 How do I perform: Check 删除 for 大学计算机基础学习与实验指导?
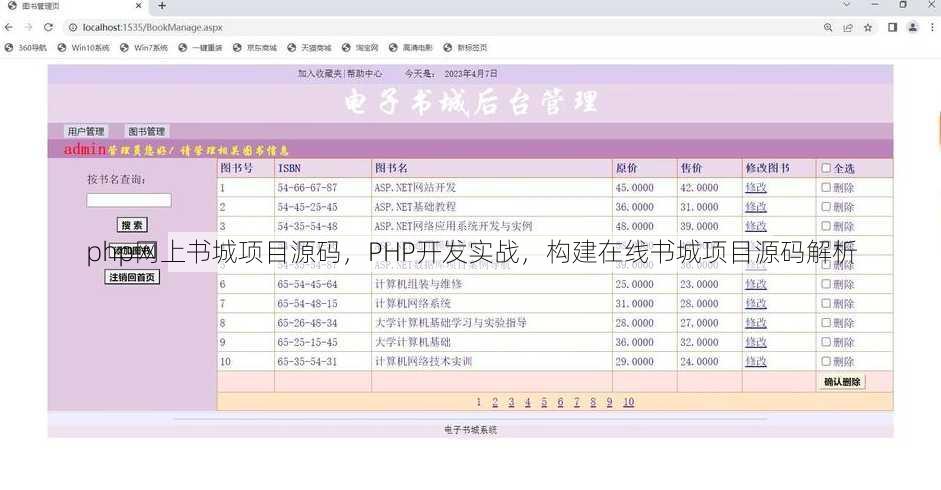pos(826,322)
